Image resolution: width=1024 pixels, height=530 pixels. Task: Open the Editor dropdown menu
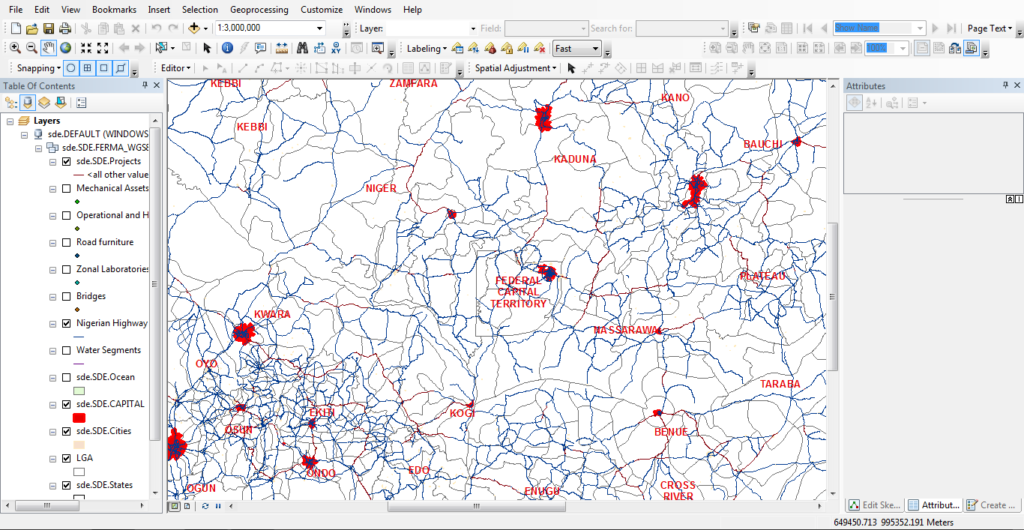pos(176,68)
